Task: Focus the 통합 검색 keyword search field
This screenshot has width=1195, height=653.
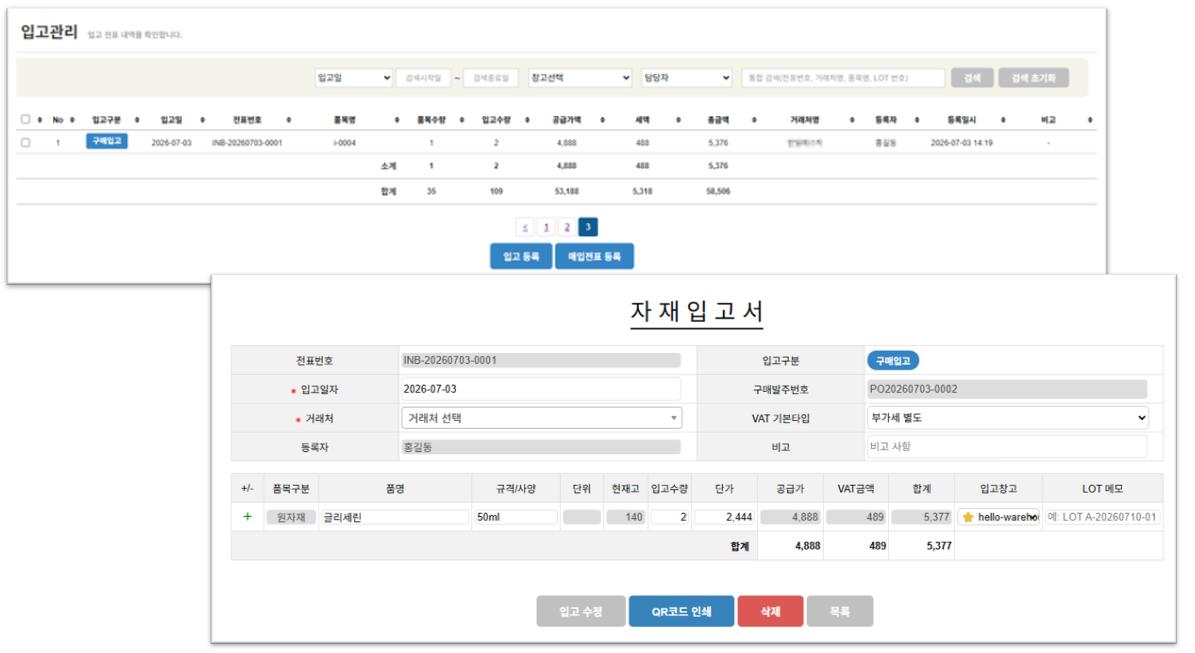Action: (x=843, y=78)
